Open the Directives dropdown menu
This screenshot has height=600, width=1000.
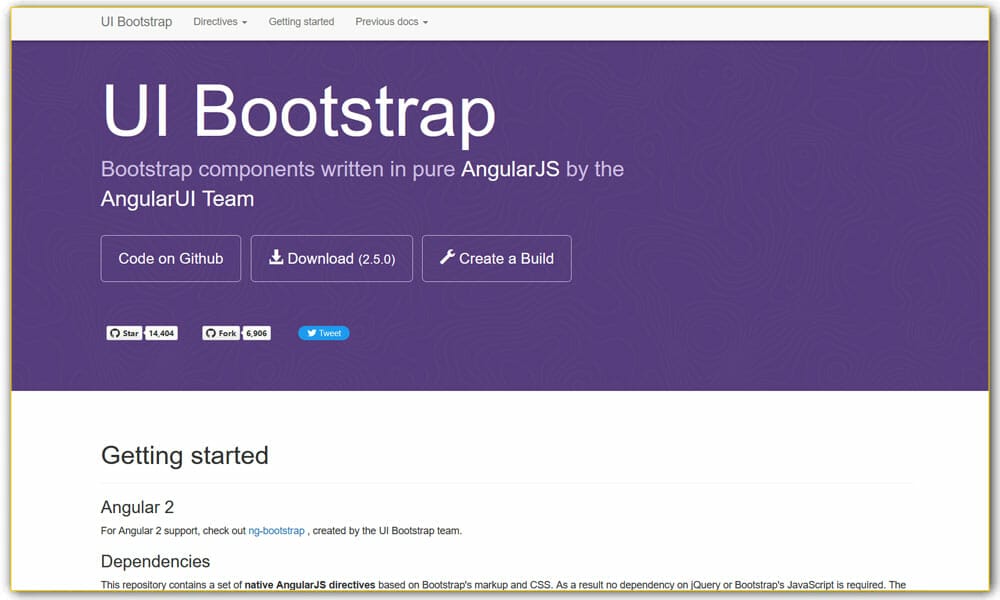(x=219, y=21)
